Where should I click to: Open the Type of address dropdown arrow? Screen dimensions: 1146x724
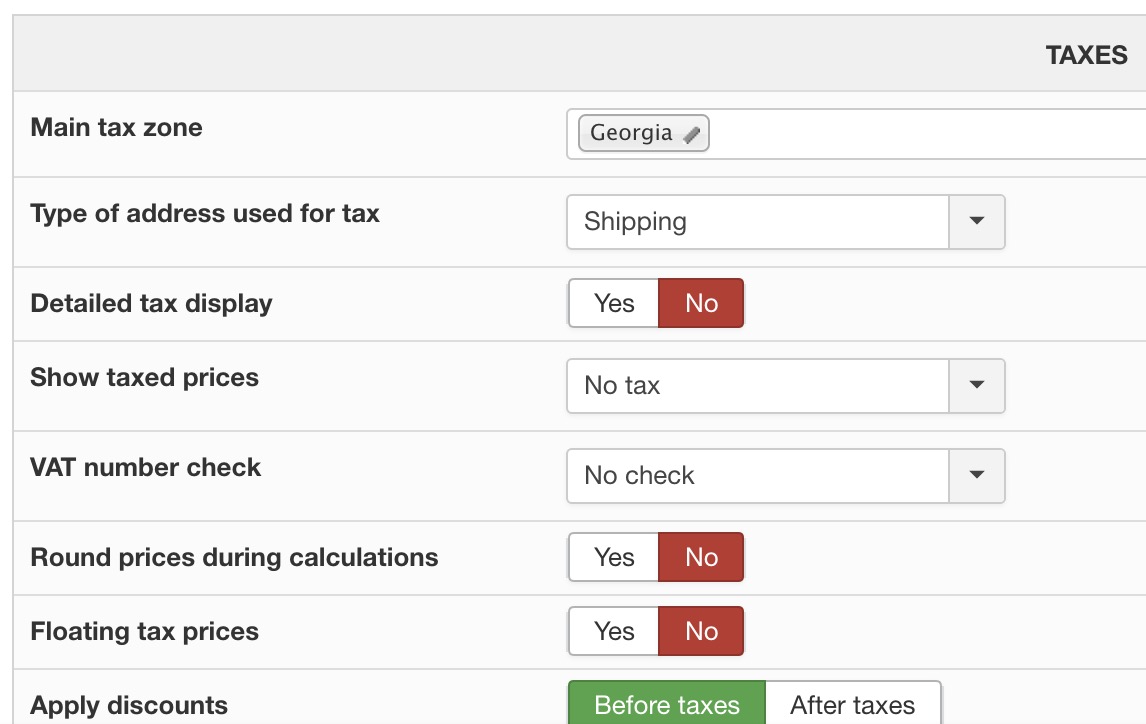[x=977, y=221]
